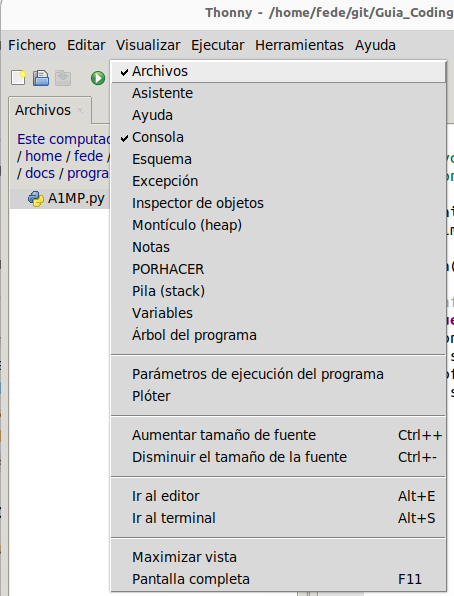Navigate to 'docs' folder in path
This screenshot has width=454, height=596.
[40, 173]
